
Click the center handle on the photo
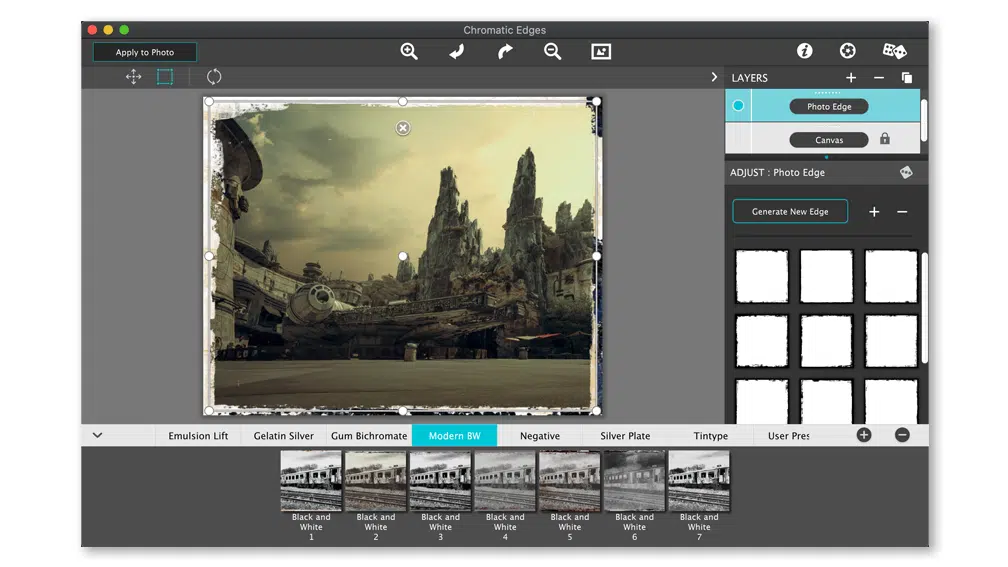pos(403,256)
